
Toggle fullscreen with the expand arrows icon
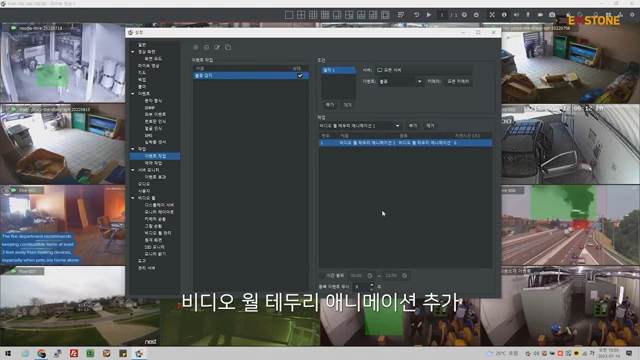coord(492,15)
